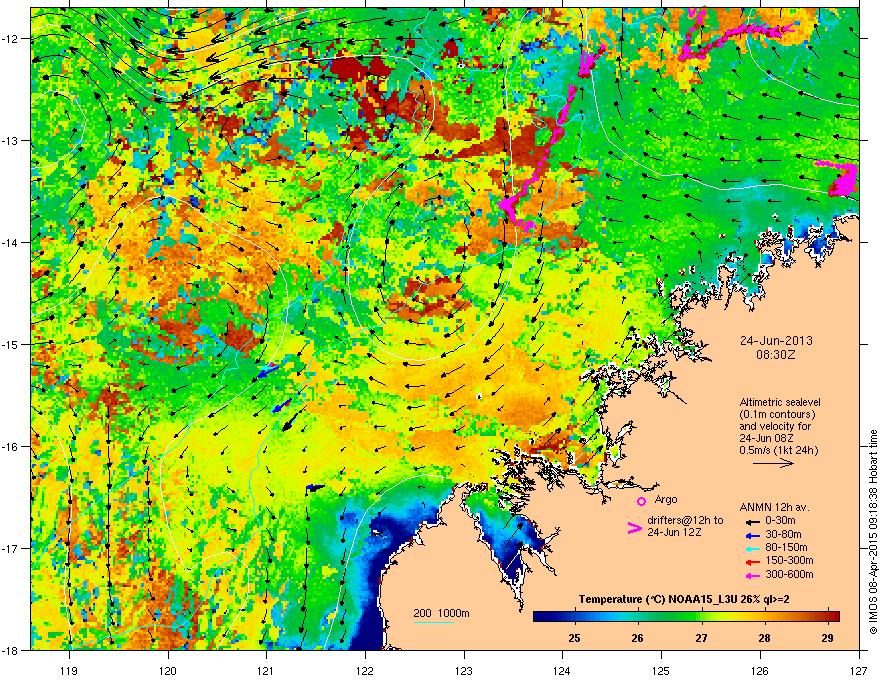The width and height of the screenshot is (880, 680).
Task: Click the temperature color bar
Action: (x=686, y=616)
